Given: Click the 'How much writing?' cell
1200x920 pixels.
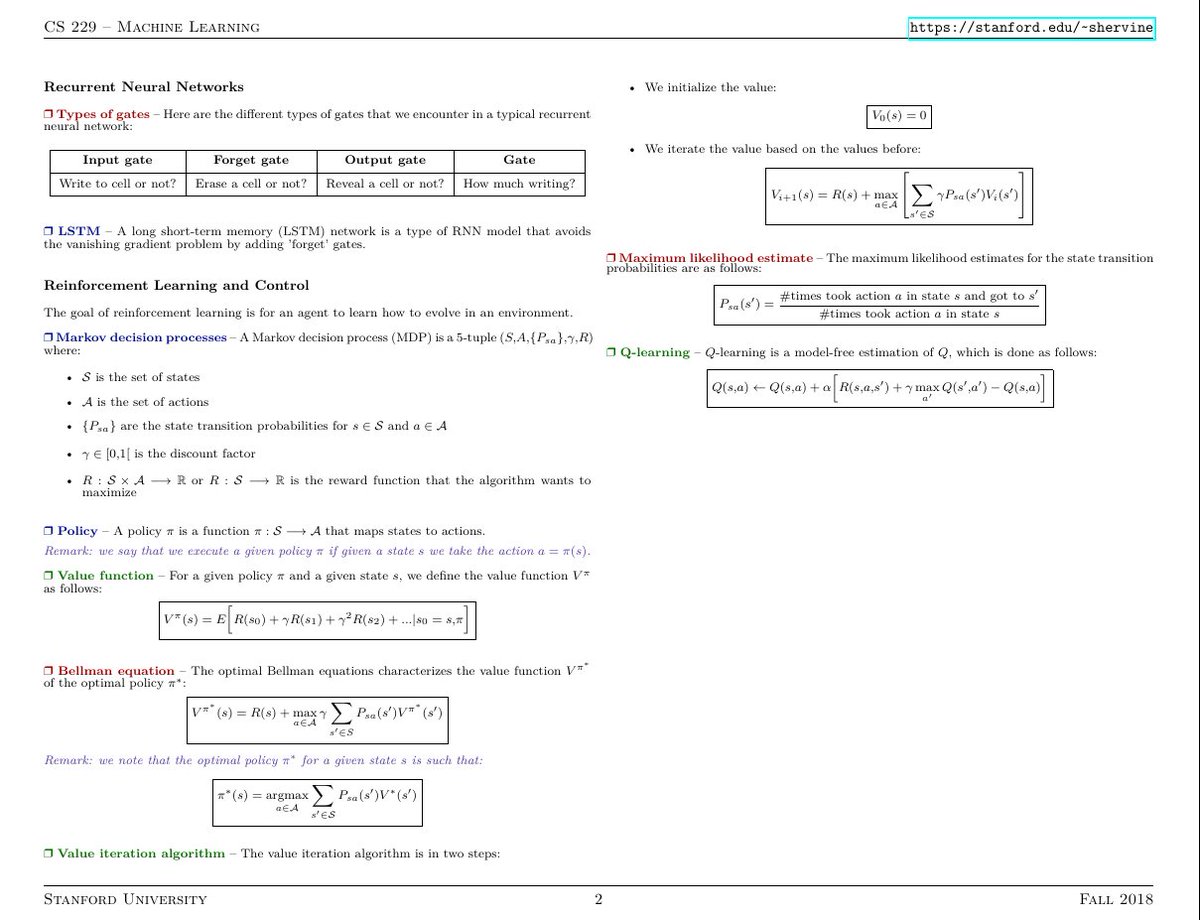Looking at the screenshot, I should [519, 184].
